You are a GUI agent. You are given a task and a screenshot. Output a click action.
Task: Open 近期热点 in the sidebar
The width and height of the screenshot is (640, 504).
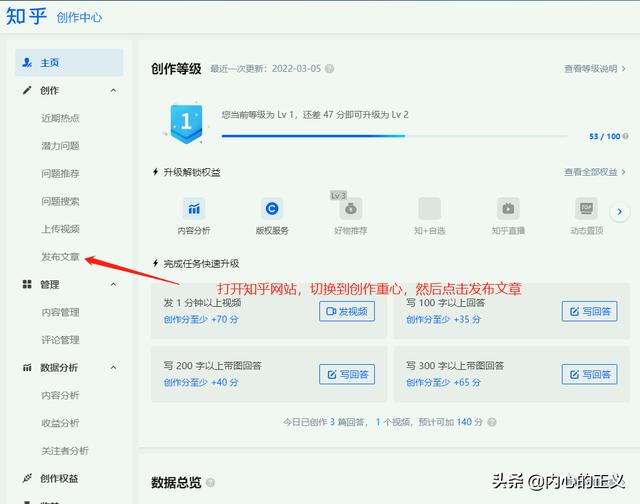point(60,118)
